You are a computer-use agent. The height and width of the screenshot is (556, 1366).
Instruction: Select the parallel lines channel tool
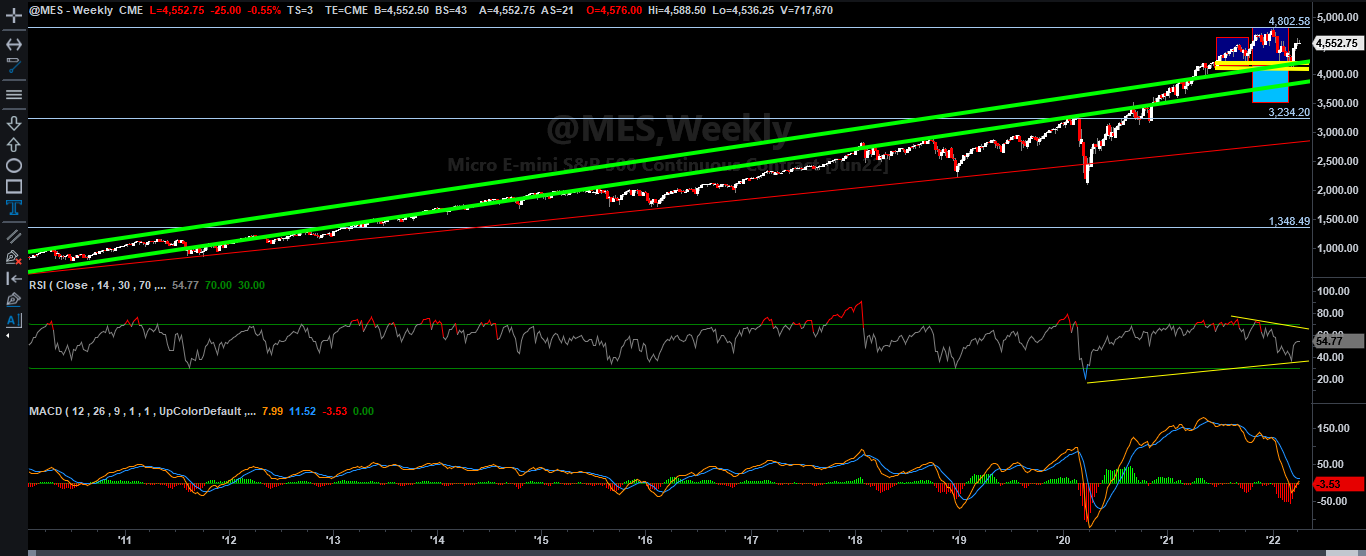(x=14, y=236)
